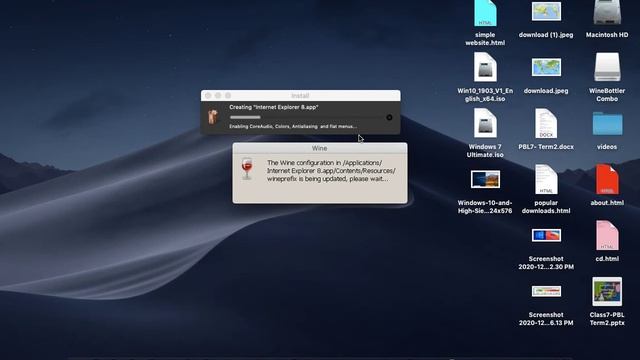Select the pink cd.html file icon
Screen dimensions: 640x360
click(607, 235)
